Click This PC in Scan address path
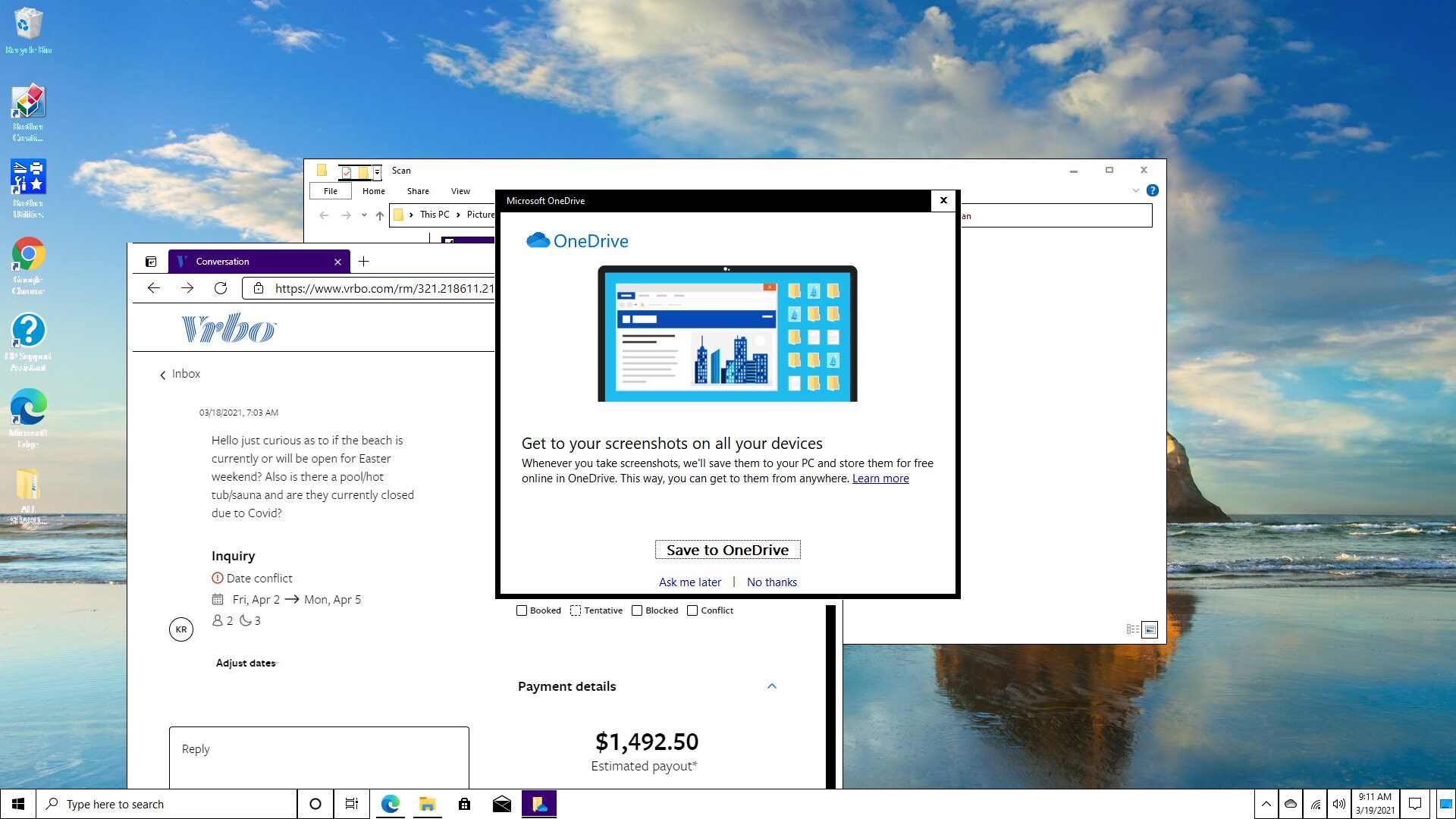1456x819 pixels. click(x=435, y=215)
